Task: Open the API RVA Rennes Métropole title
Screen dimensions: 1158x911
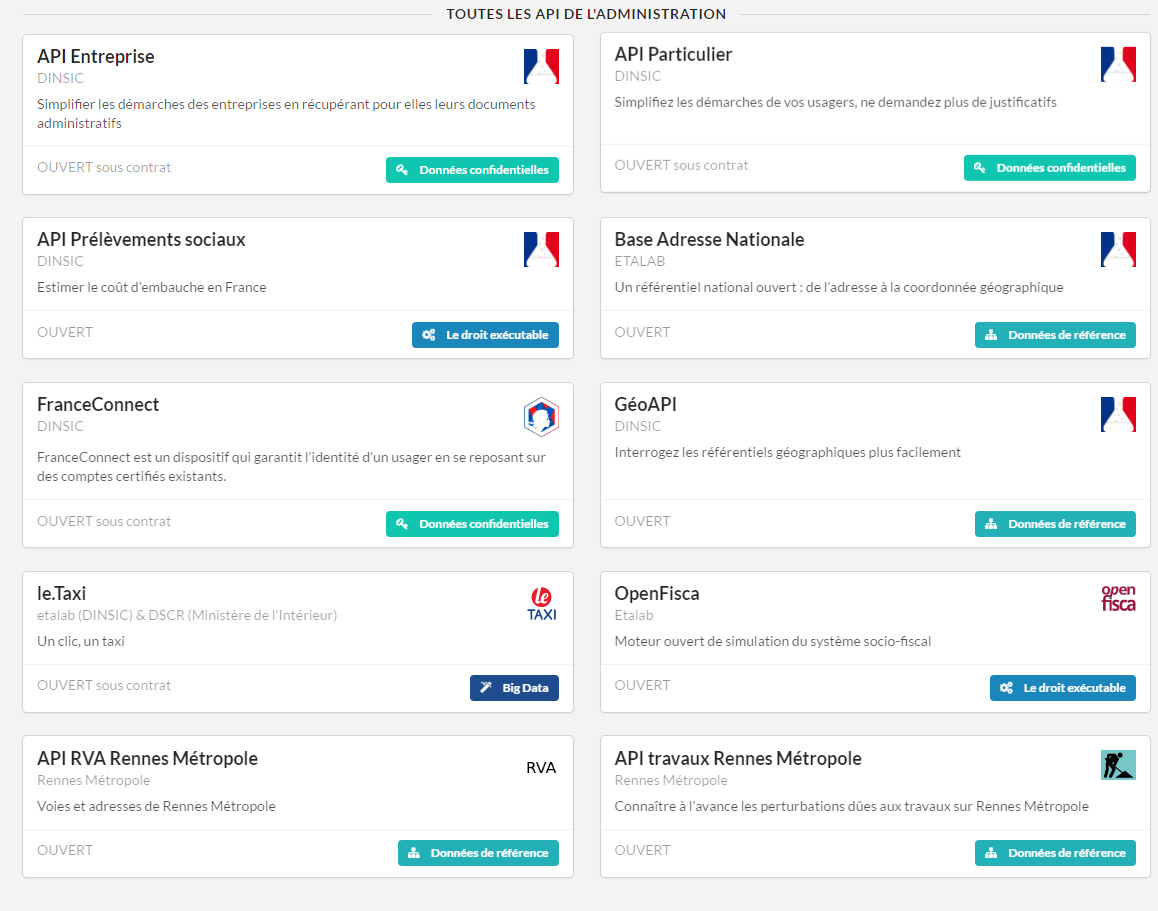Action: coord(148,759)
